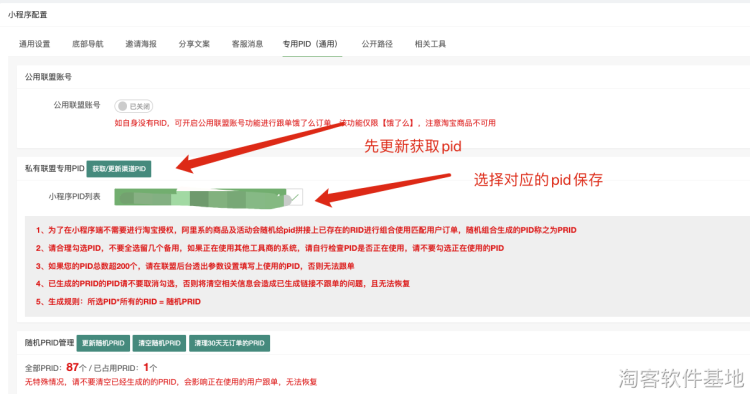Switch to the 底部导航 tab
Image resolution: width=750 pixels, height=394 pixels.
[88, 44]
